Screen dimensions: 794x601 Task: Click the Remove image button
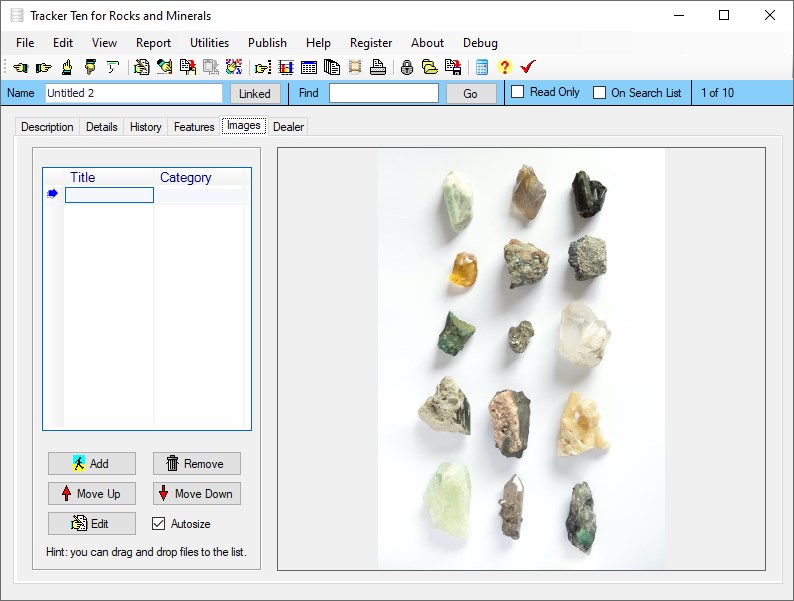pyautogui.click(x=197, y=463)
